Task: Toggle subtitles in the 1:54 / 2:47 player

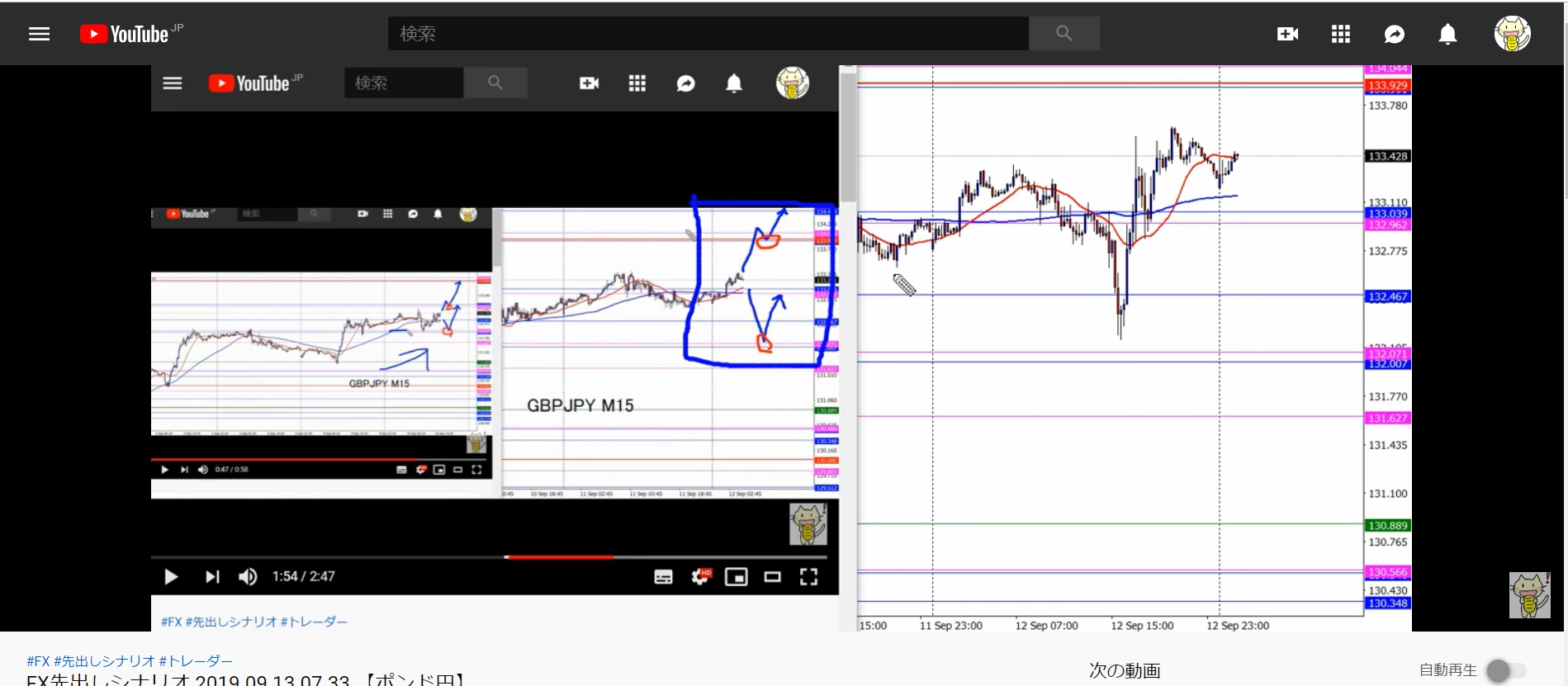Action: click(x=663, y=577)
